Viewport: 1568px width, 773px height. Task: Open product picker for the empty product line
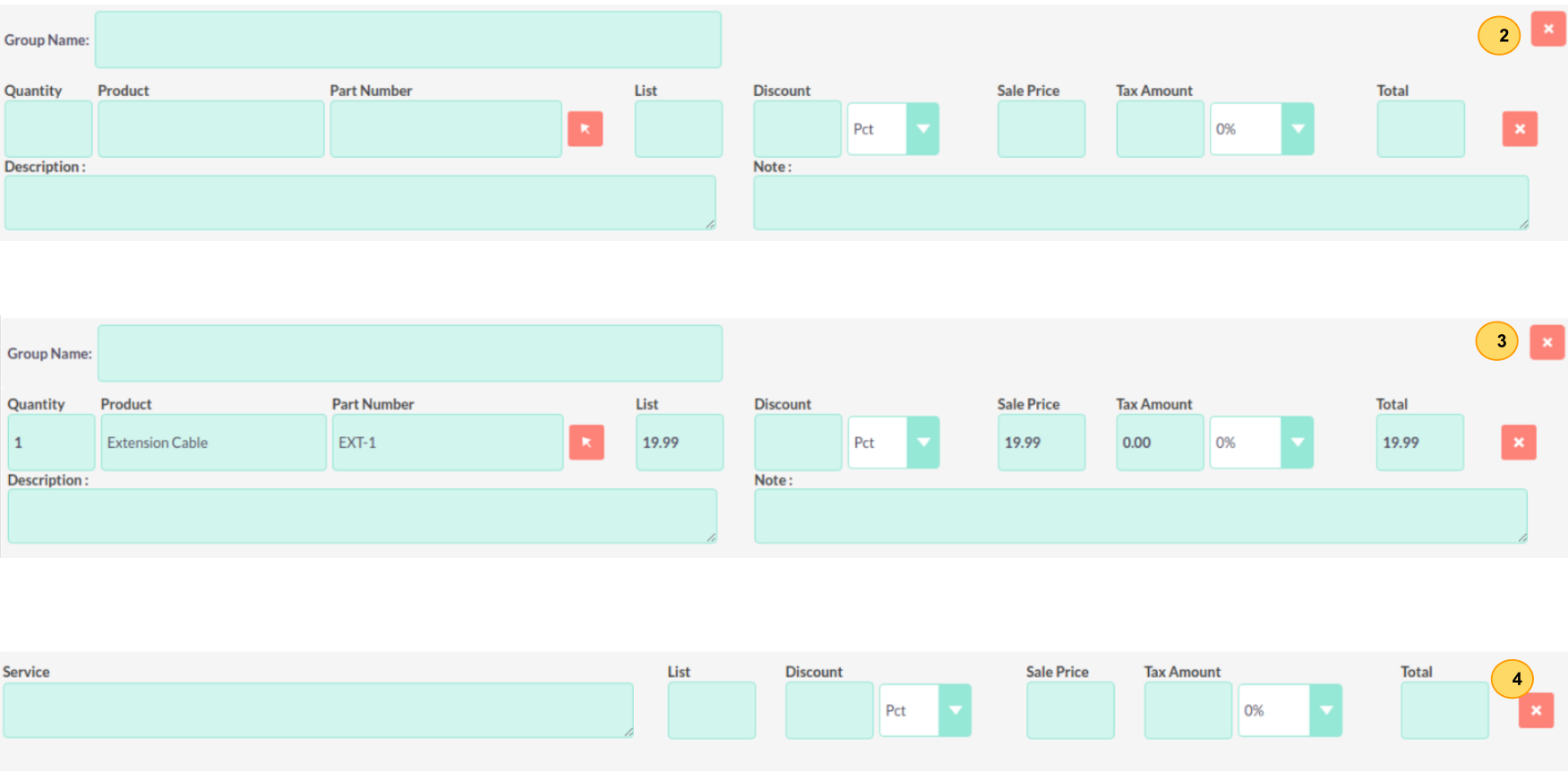point(585,129)
